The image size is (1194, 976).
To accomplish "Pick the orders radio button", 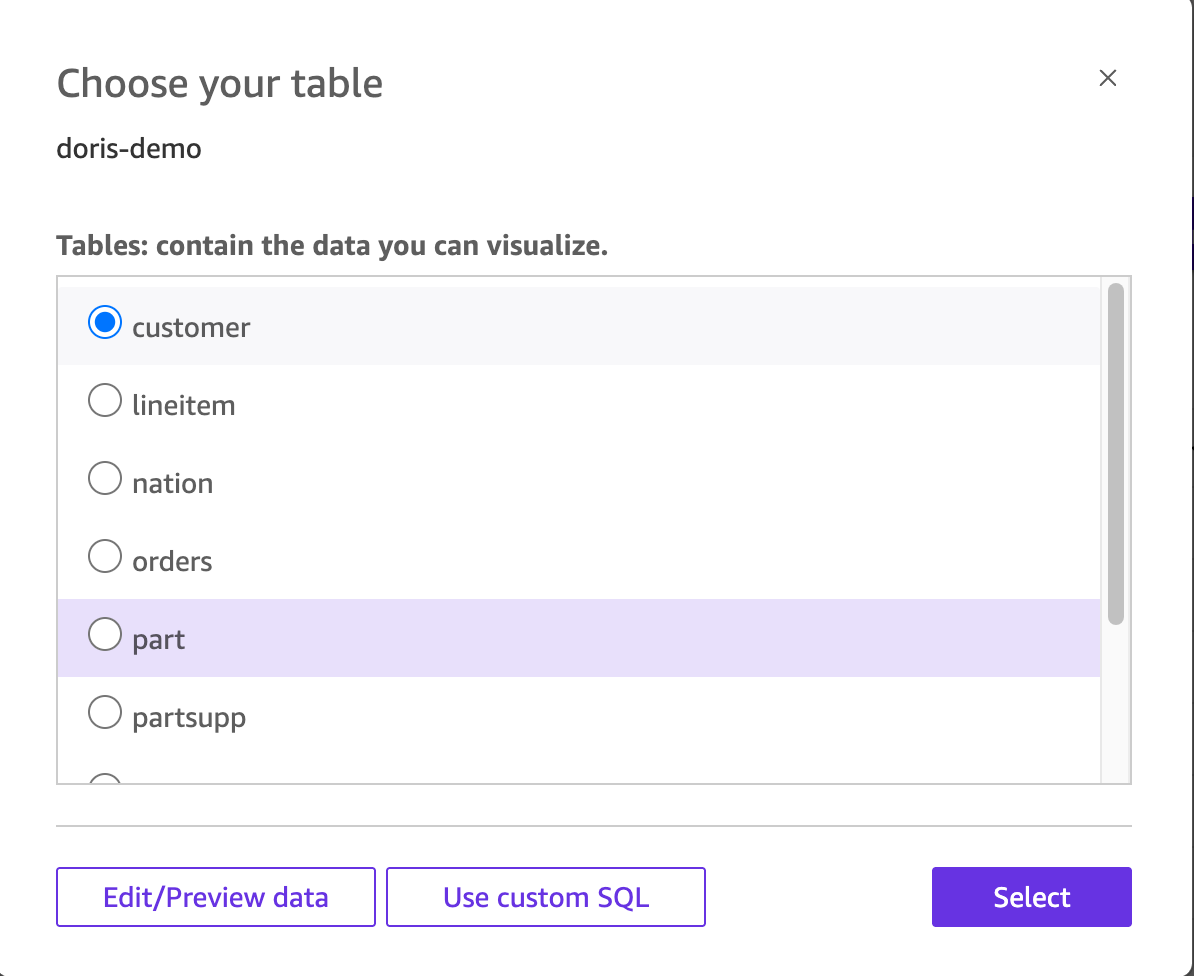I will pyautogui.click(x=105, y=557).
